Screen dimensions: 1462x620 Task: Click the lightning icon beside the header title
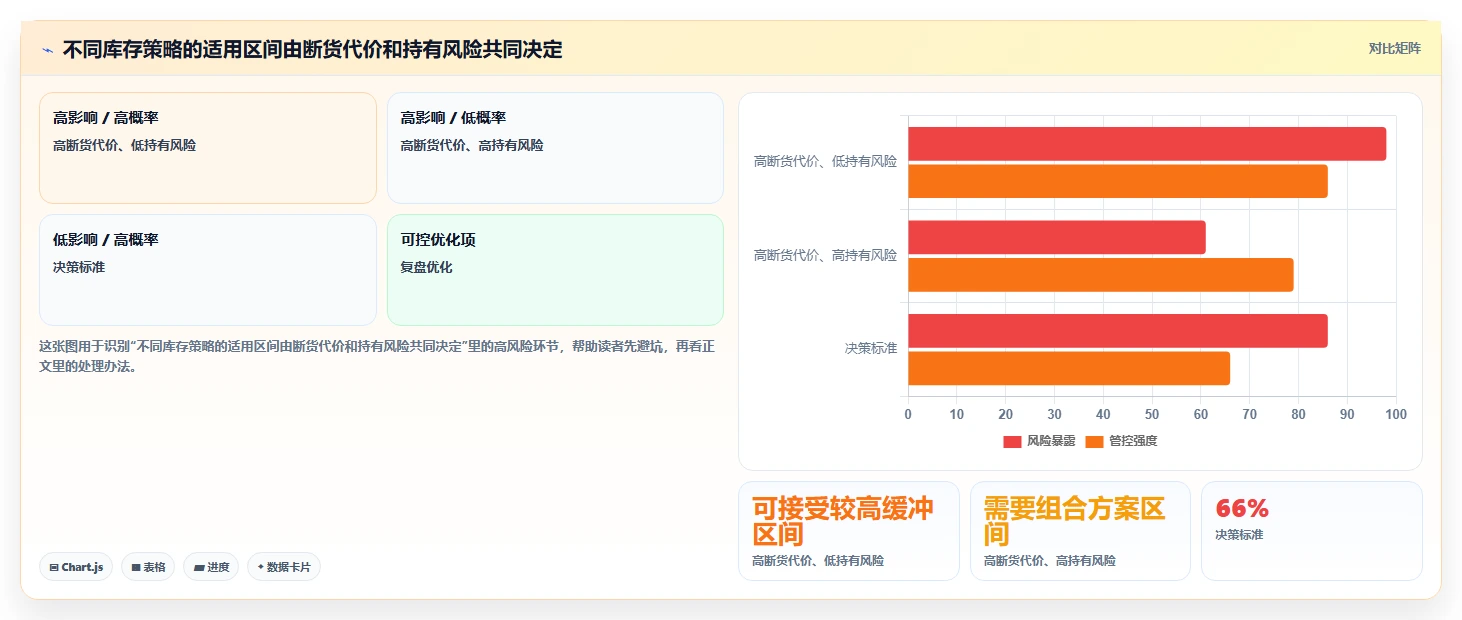[47, 49]
